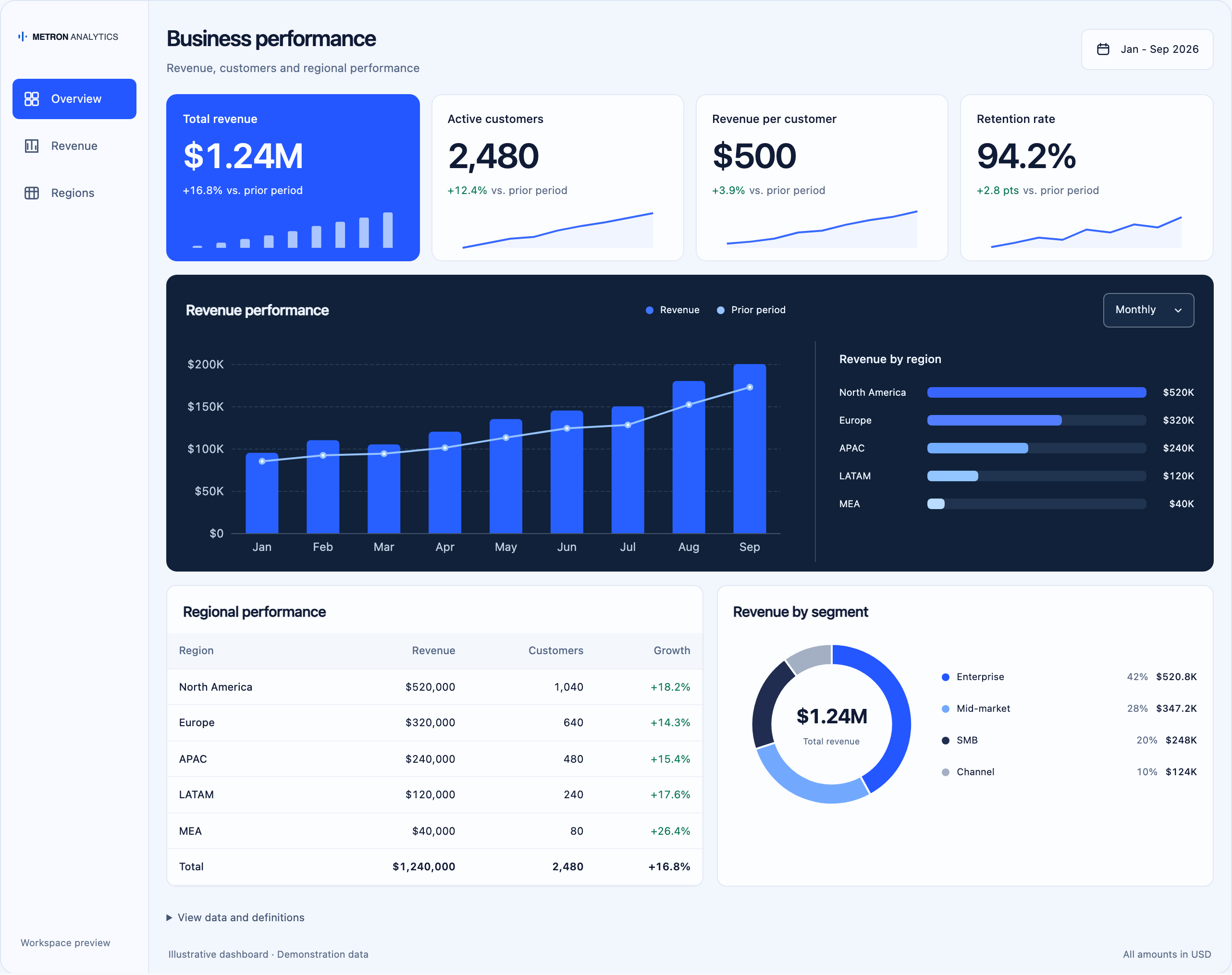Image resolution: width=1232 pixels, height=975 pixels.
Task: Click the Overview grid icon in sidebar
Action: (x=31, y=99)
